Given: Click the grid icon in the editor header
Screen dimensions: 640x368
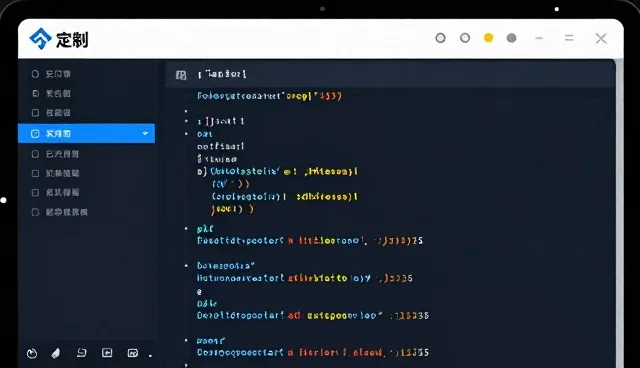Looking at the screenshot, I should coord(181,75).
